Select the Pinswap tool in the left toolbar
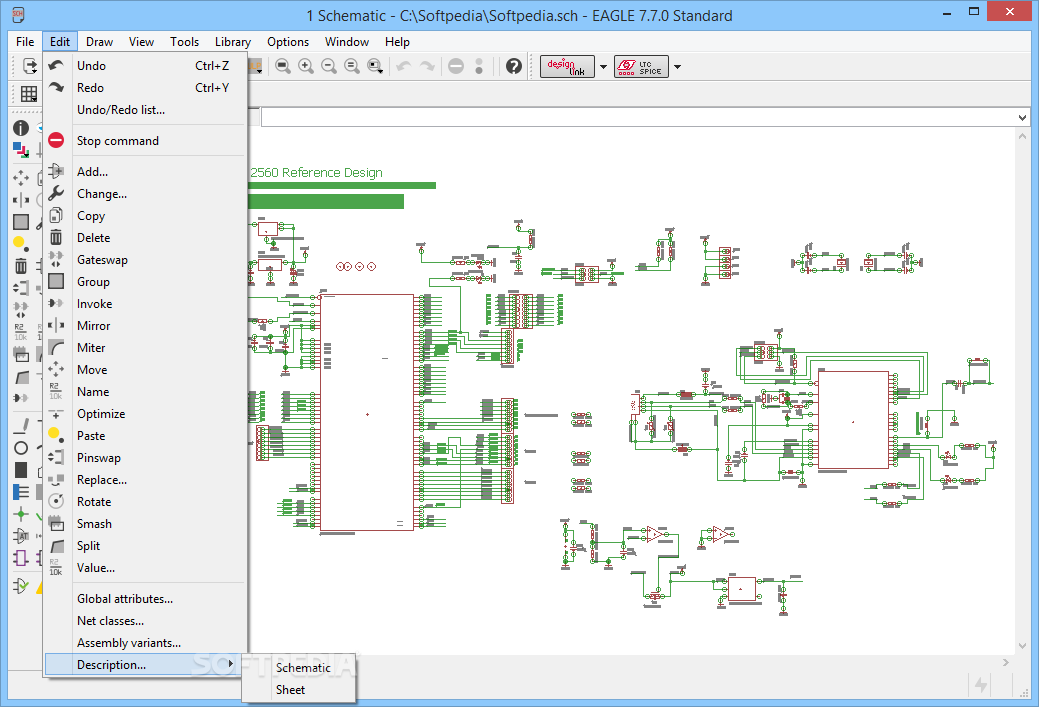 (21, 288)
